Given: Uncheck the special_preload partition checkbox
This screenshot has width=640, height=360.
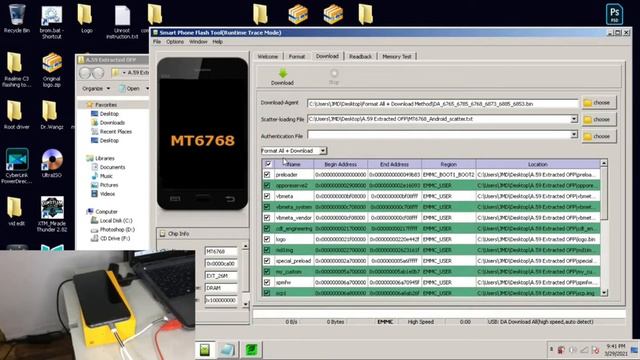Looking at the screenshot, I should pos(267,261).
